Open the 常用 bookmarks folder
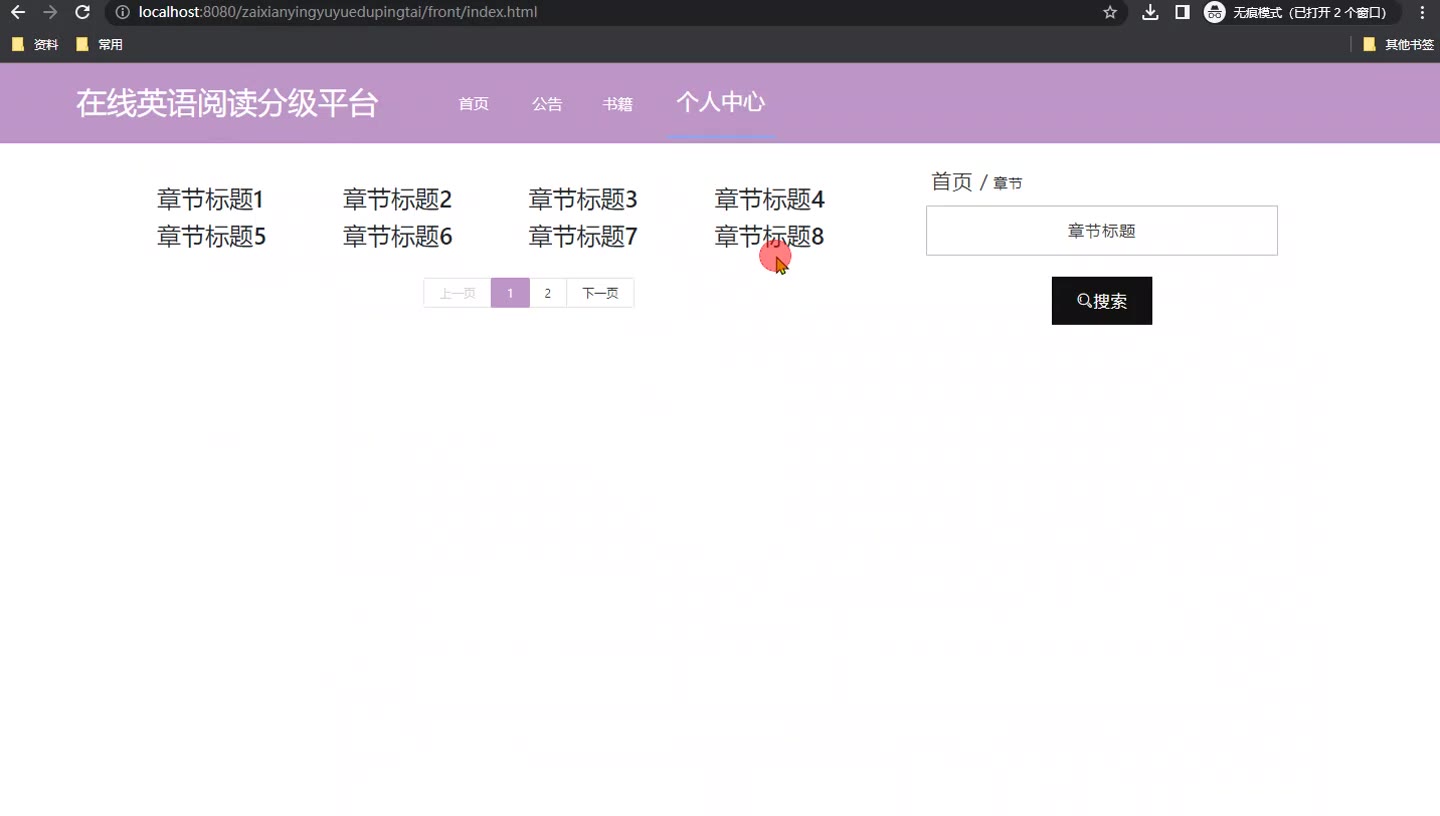Viewport: 1440px width, 816px height. (99, 45)
